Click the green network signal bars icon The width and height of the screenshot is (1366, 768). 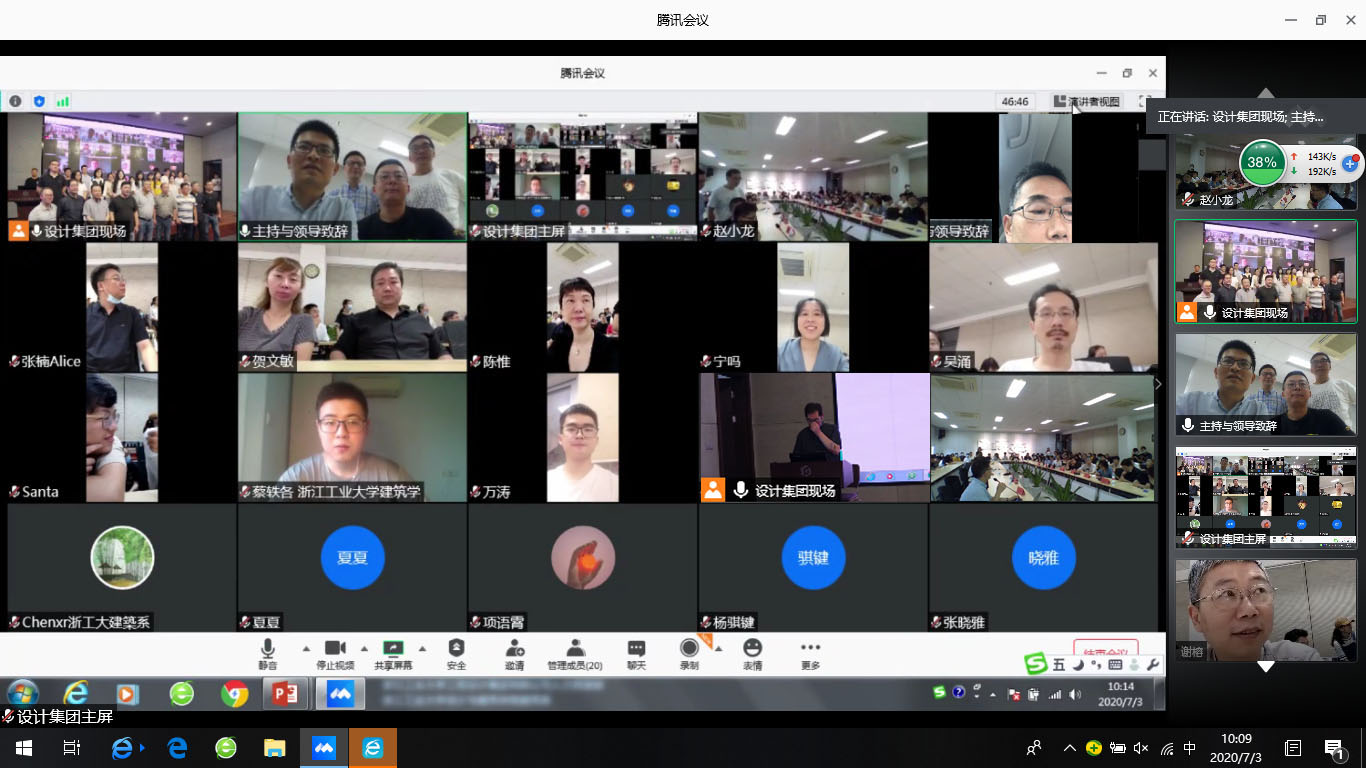click(63, 101)
